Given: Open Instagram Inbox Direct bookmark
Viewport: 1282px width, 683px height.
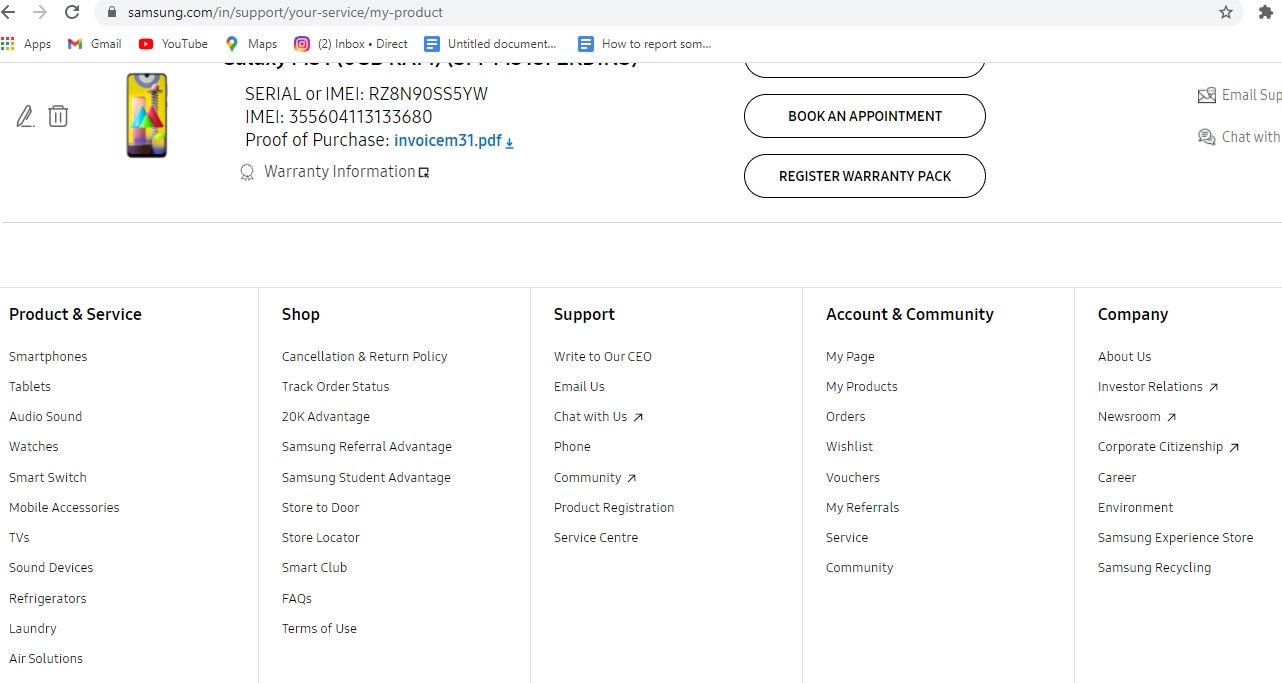Looking at the screenshot, I should [351, 44].
